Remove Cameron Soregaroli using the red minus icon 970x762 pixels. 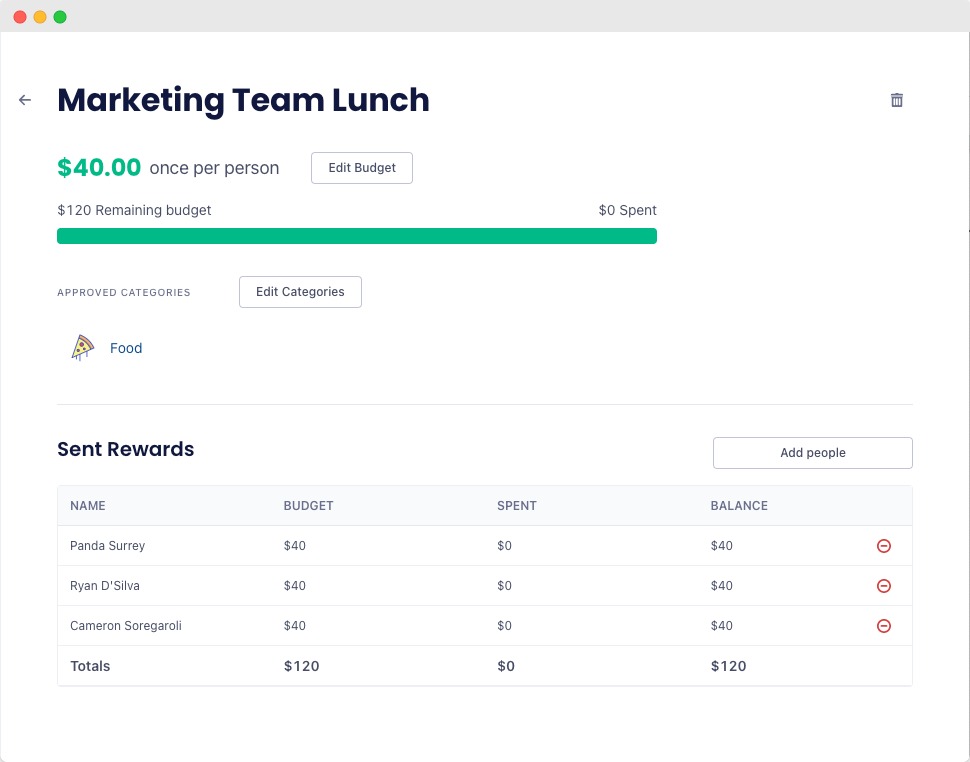coord(884,626)
